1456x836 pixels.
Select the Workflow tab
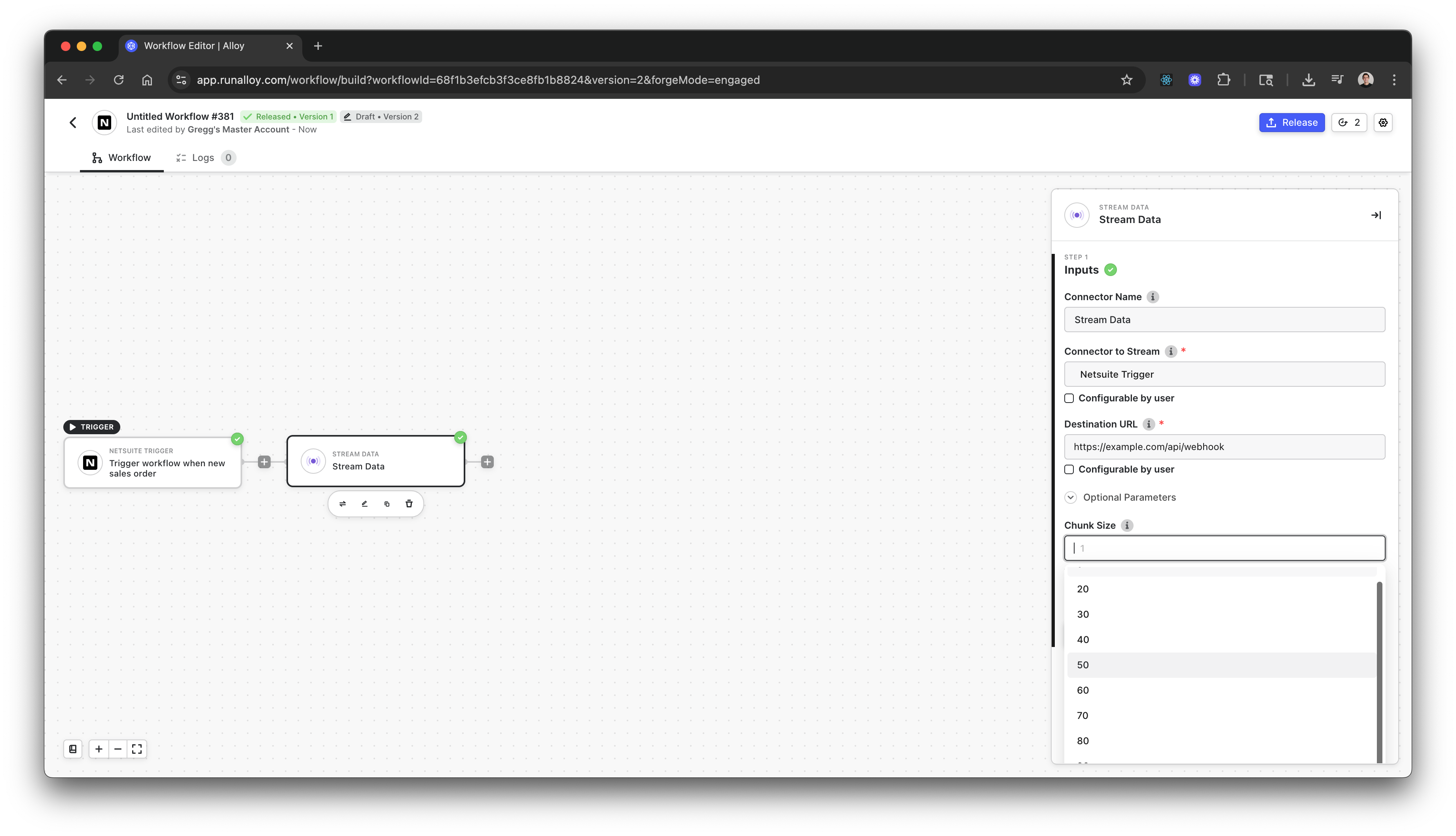point(121,157)
